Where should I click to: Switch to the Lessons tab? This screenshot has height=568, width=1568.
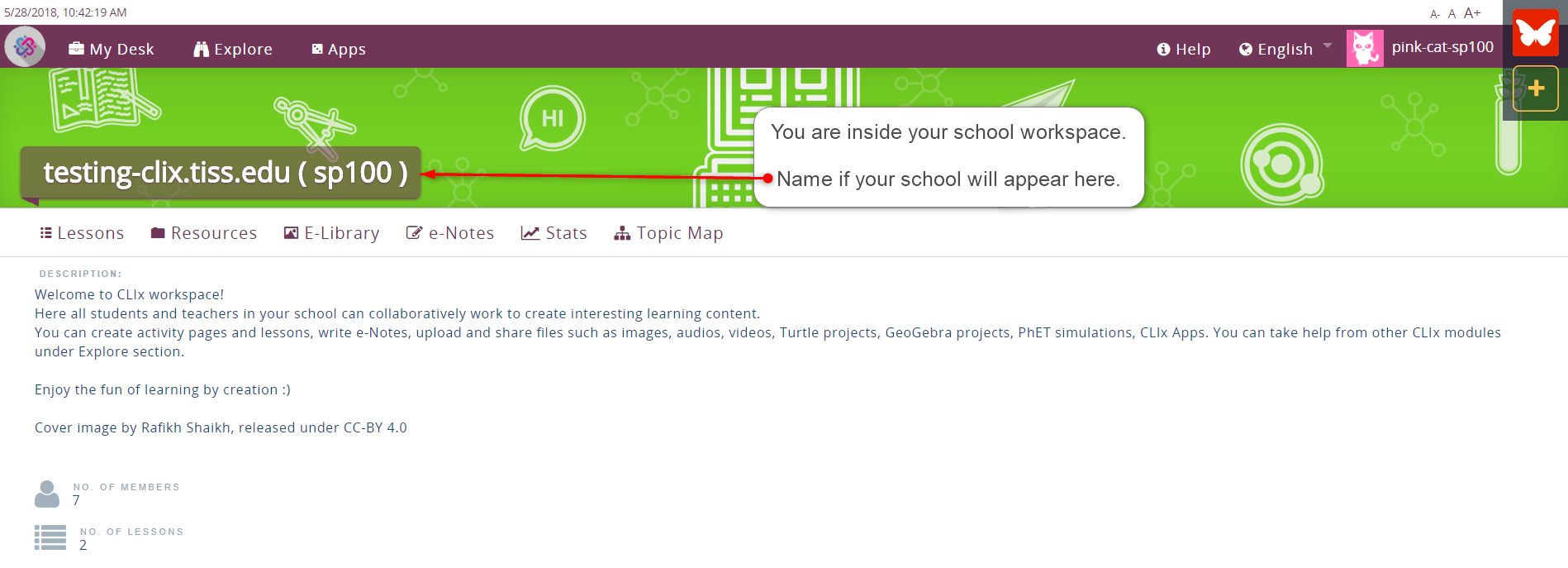pos(83,233)
